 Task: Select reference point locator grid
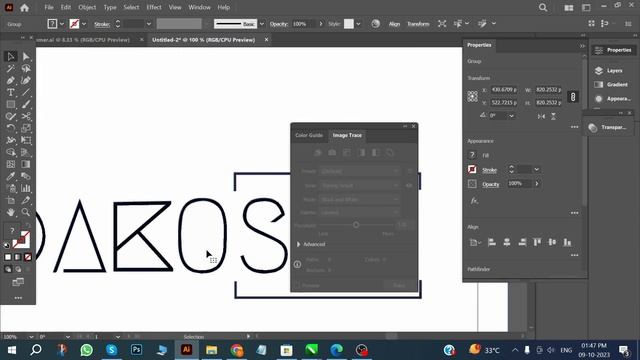pyautogui.click(x=473, y=96)
